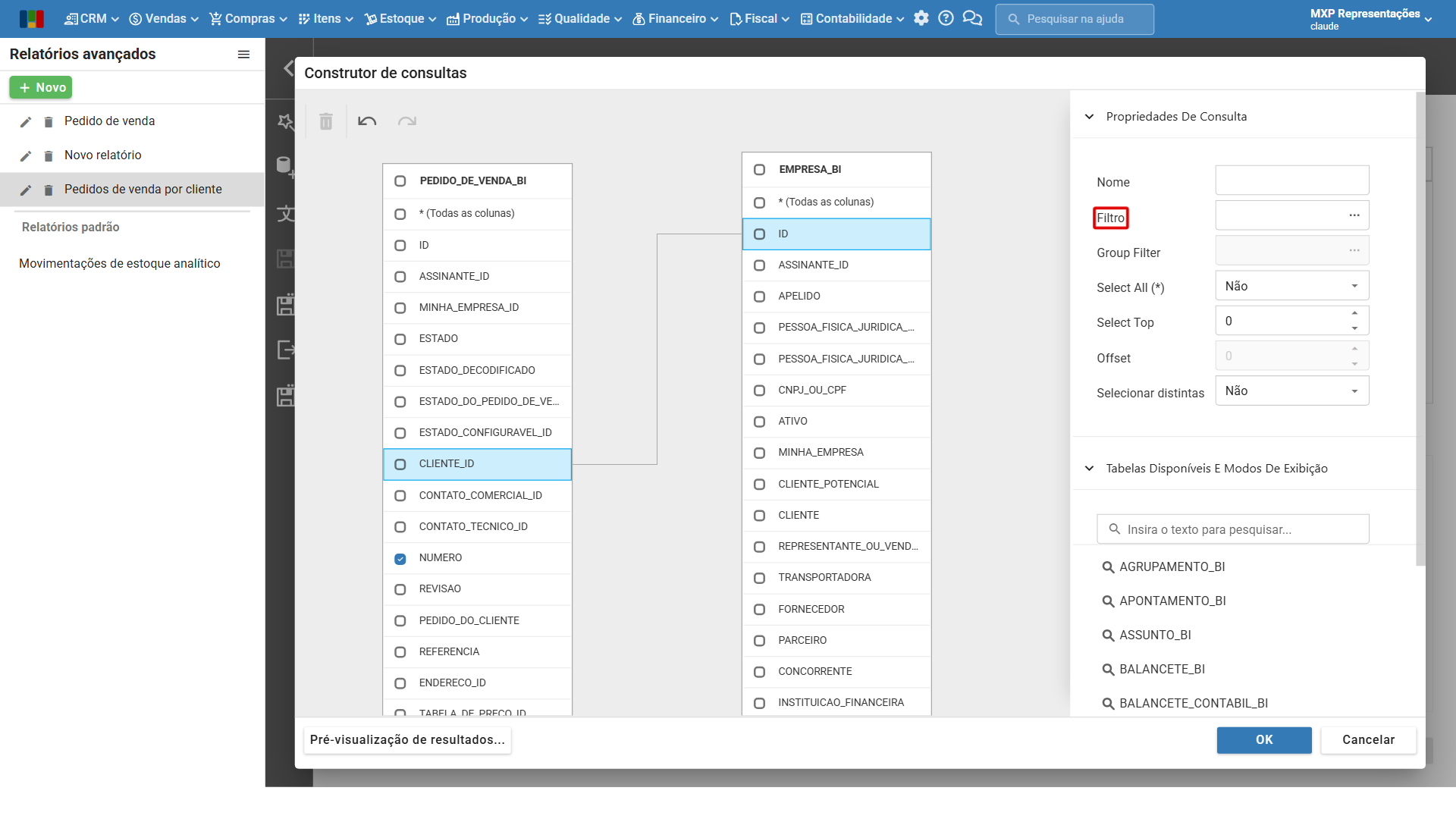Click the pencil for Pedidos de venda por cliente
The image size is (1456, 819).
coord(26,190)
